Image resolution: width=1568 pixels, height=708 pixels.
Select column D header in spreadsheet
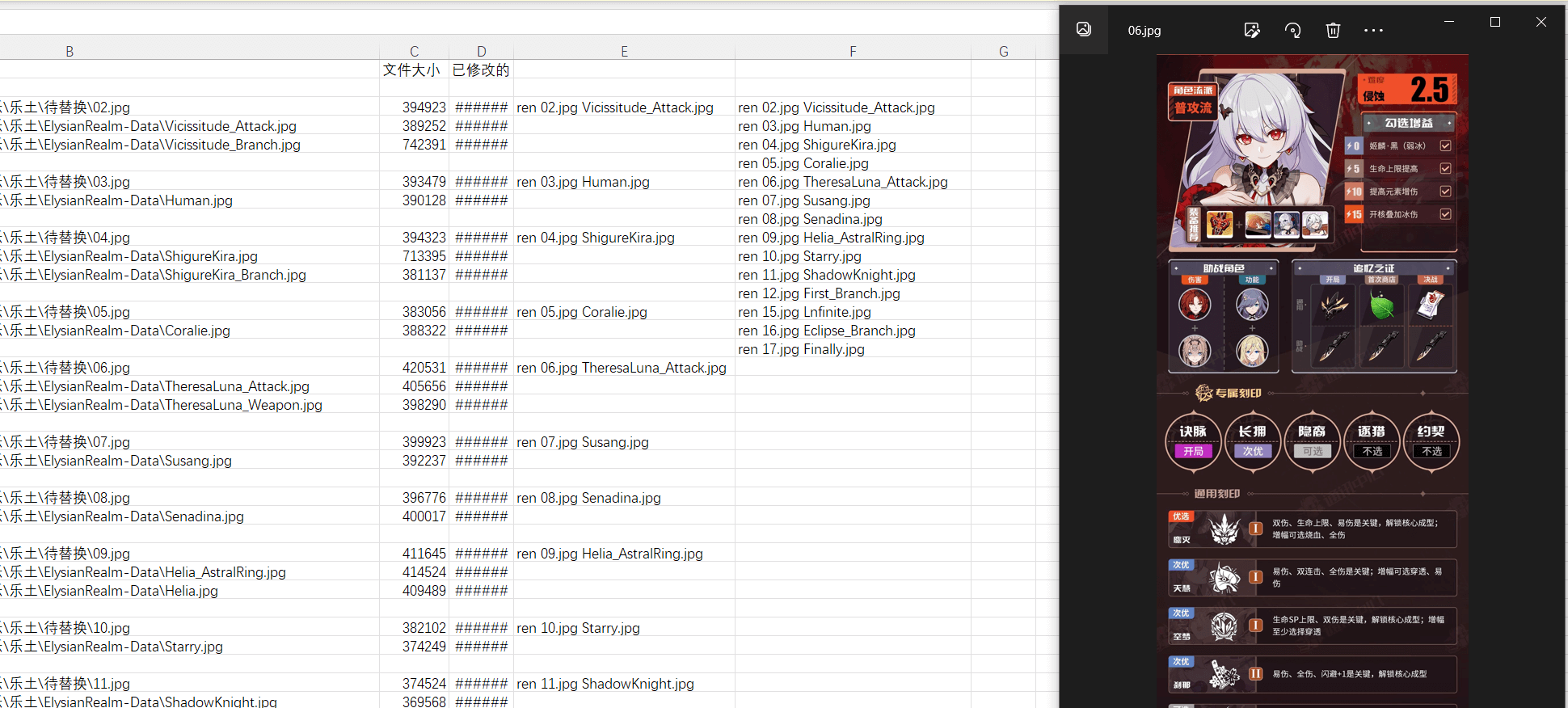[481, 51]
